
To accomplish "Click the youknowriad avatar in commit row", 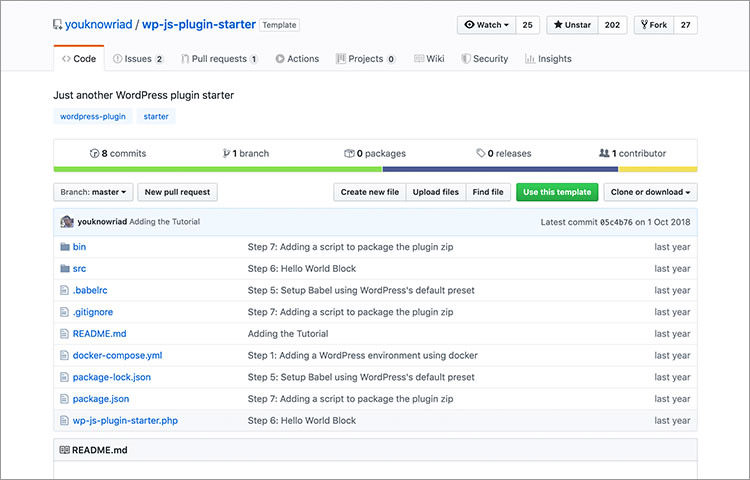I will pyautogui.click(x=67, y=222).
